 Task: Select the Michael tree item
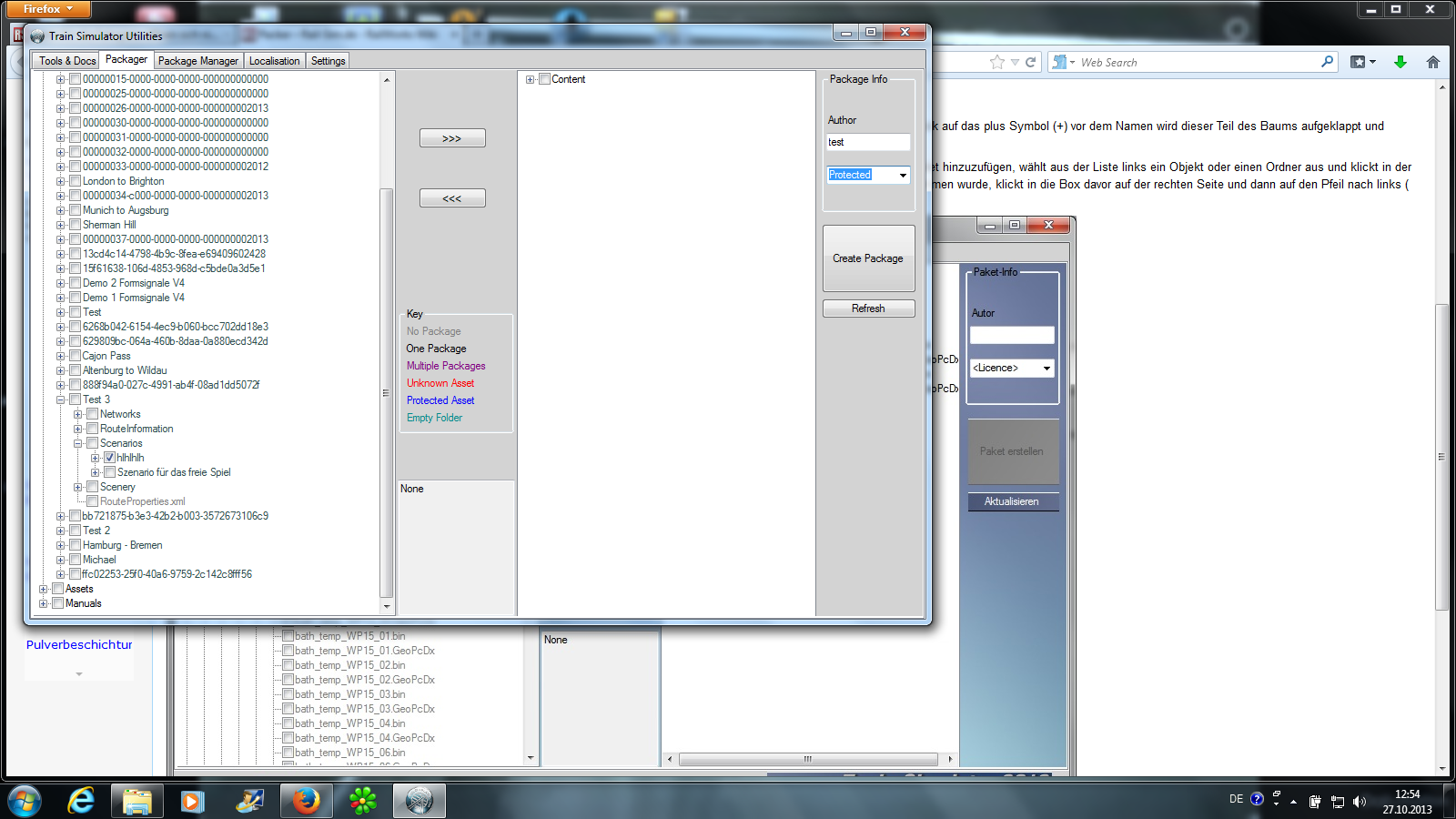pos(99,560)
